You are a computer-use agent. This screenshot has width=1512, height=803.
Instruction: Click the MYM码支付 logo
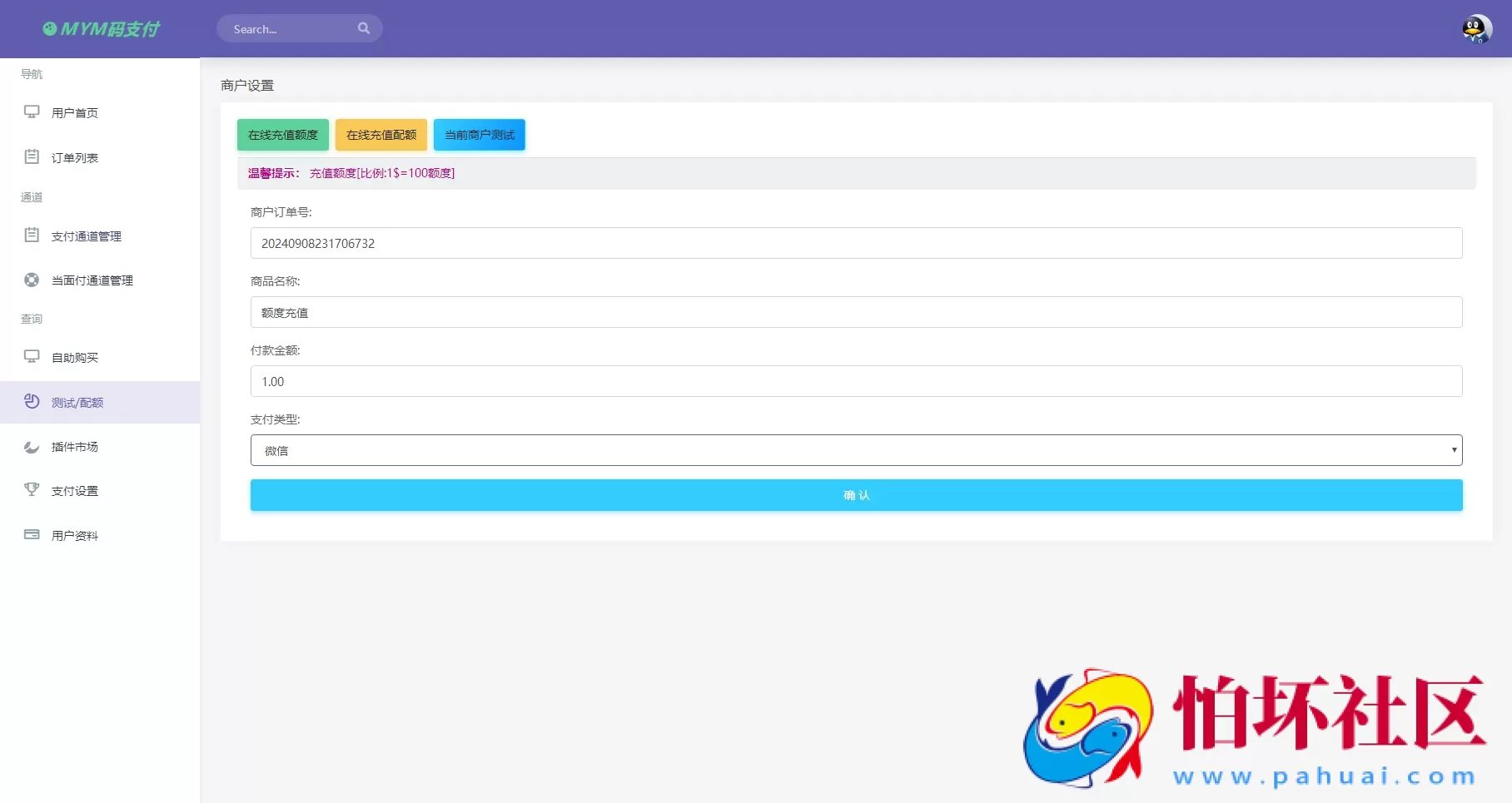tap(102, 29)
